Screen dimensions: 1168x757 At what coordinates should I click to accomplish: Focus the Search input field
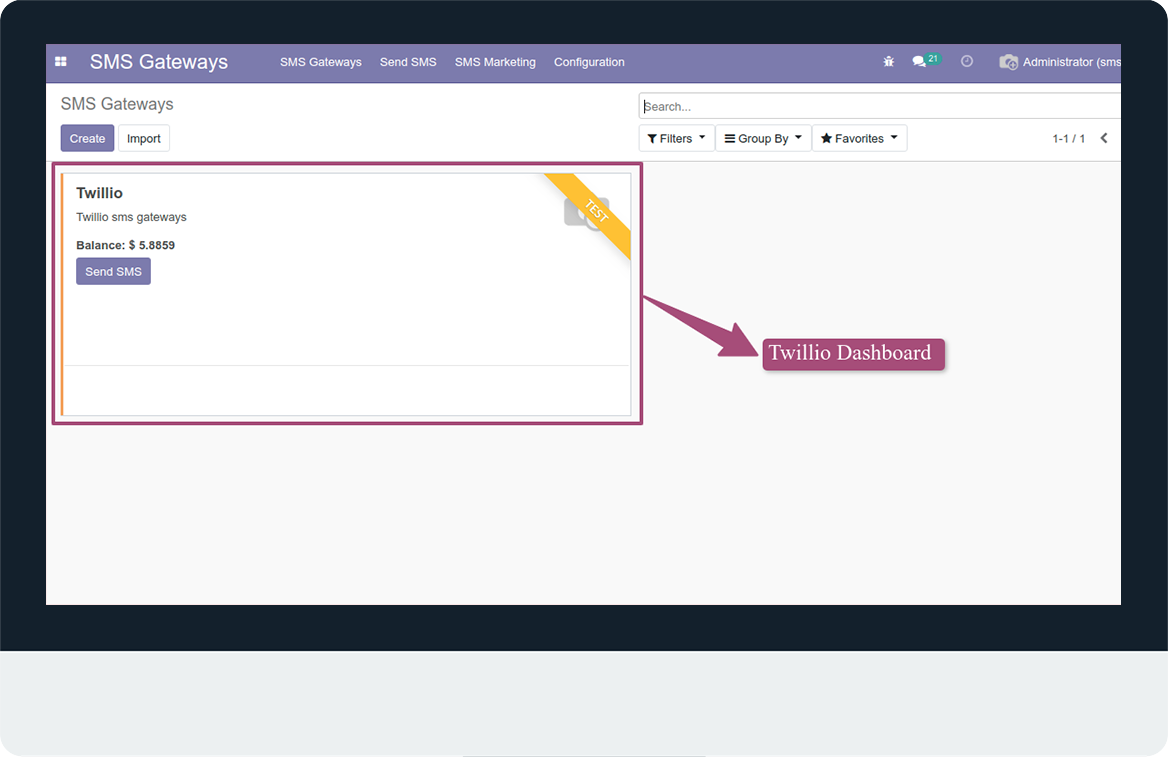[880, 106]
